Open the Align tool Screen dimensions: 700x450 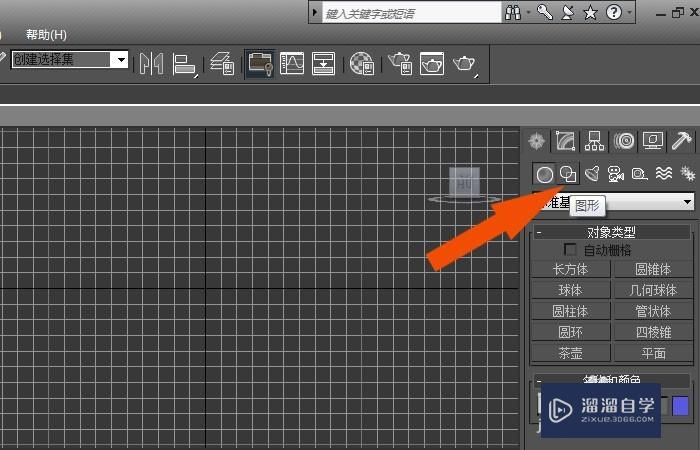pyautogui.click(x=184, y=64)
